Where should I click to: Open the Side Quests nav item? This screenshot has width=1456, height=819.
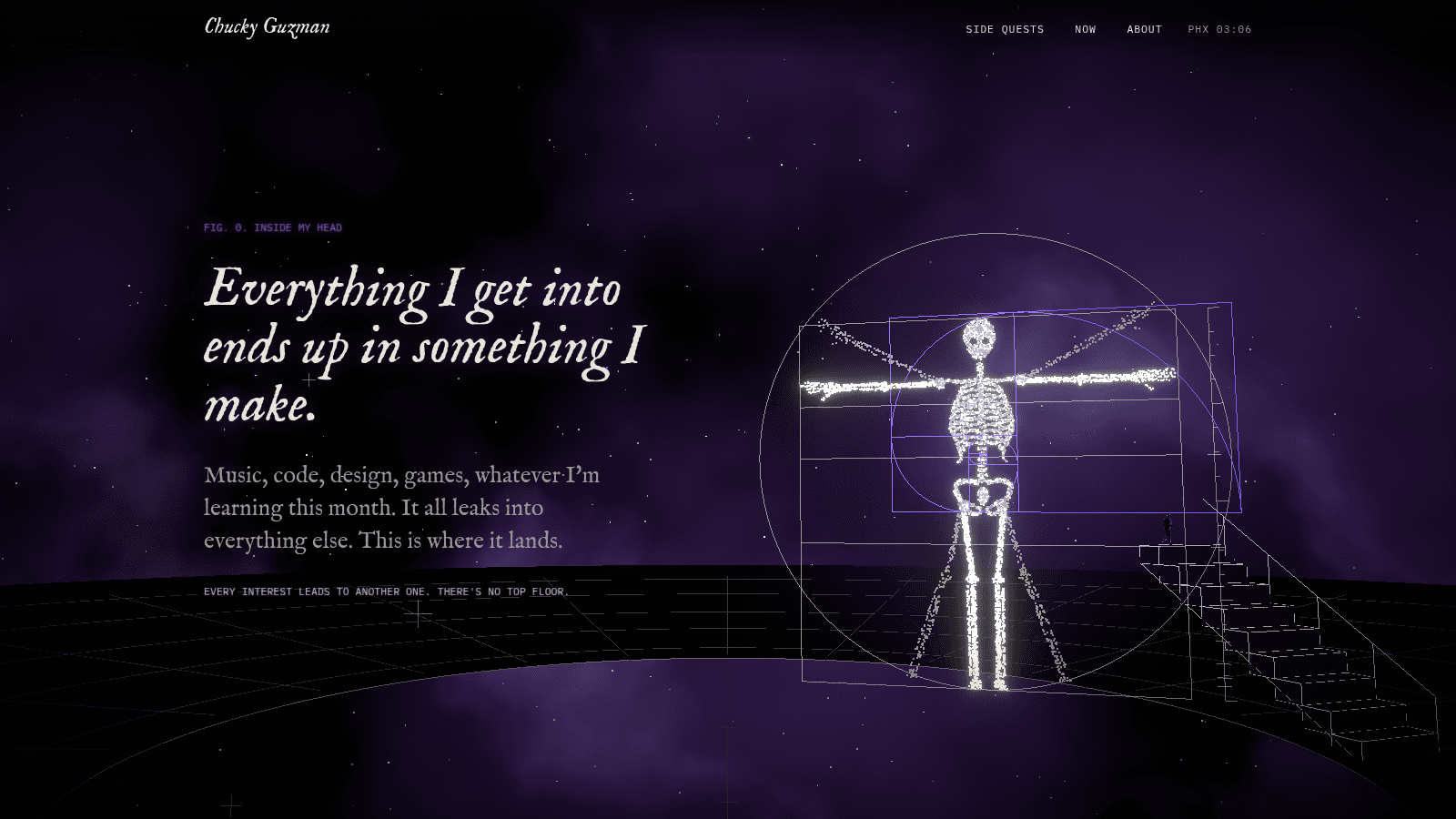pos(1005,29)
